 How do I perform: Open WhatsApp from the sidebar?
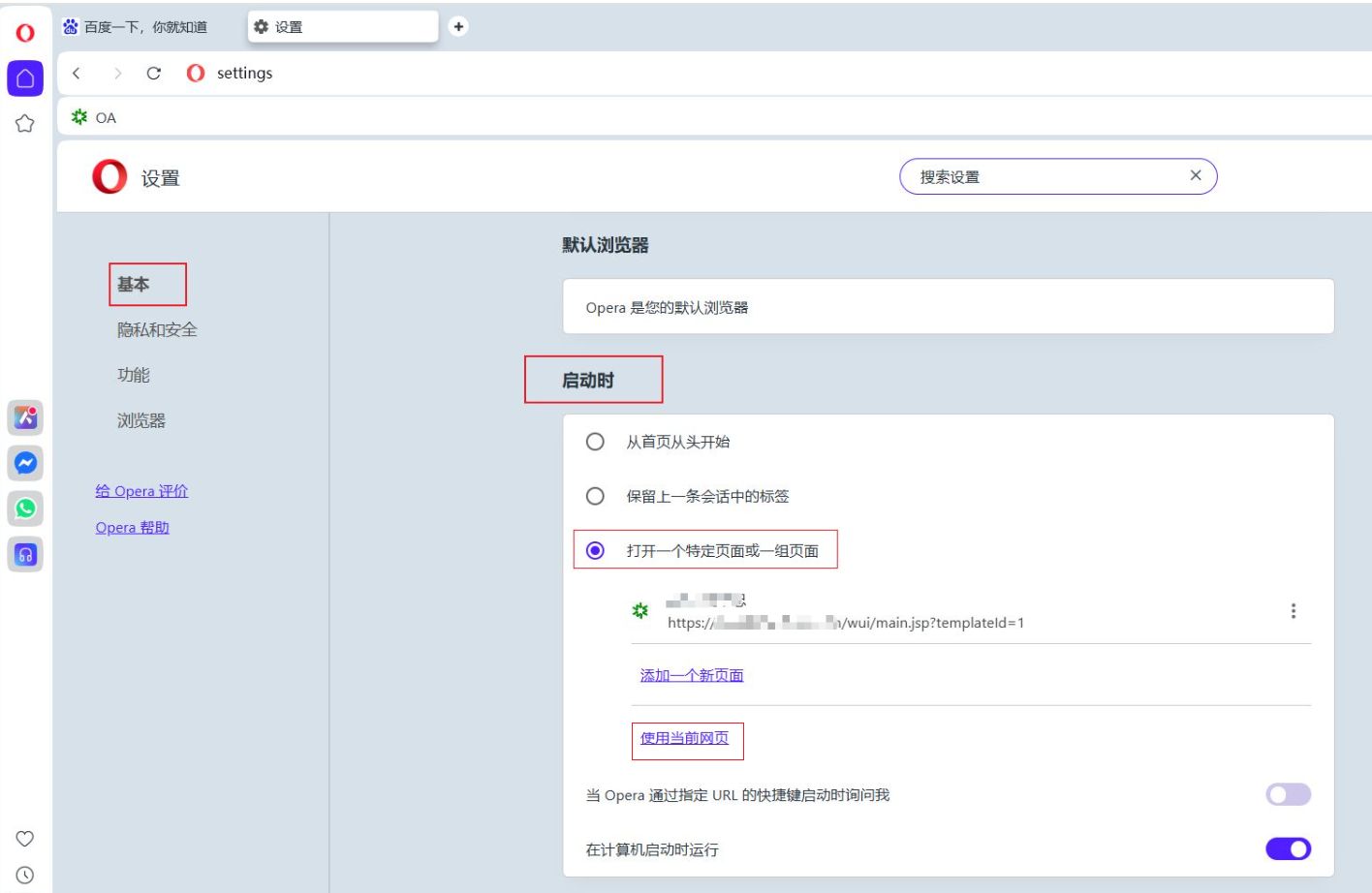pyautogui.click(x=25, y=508)
